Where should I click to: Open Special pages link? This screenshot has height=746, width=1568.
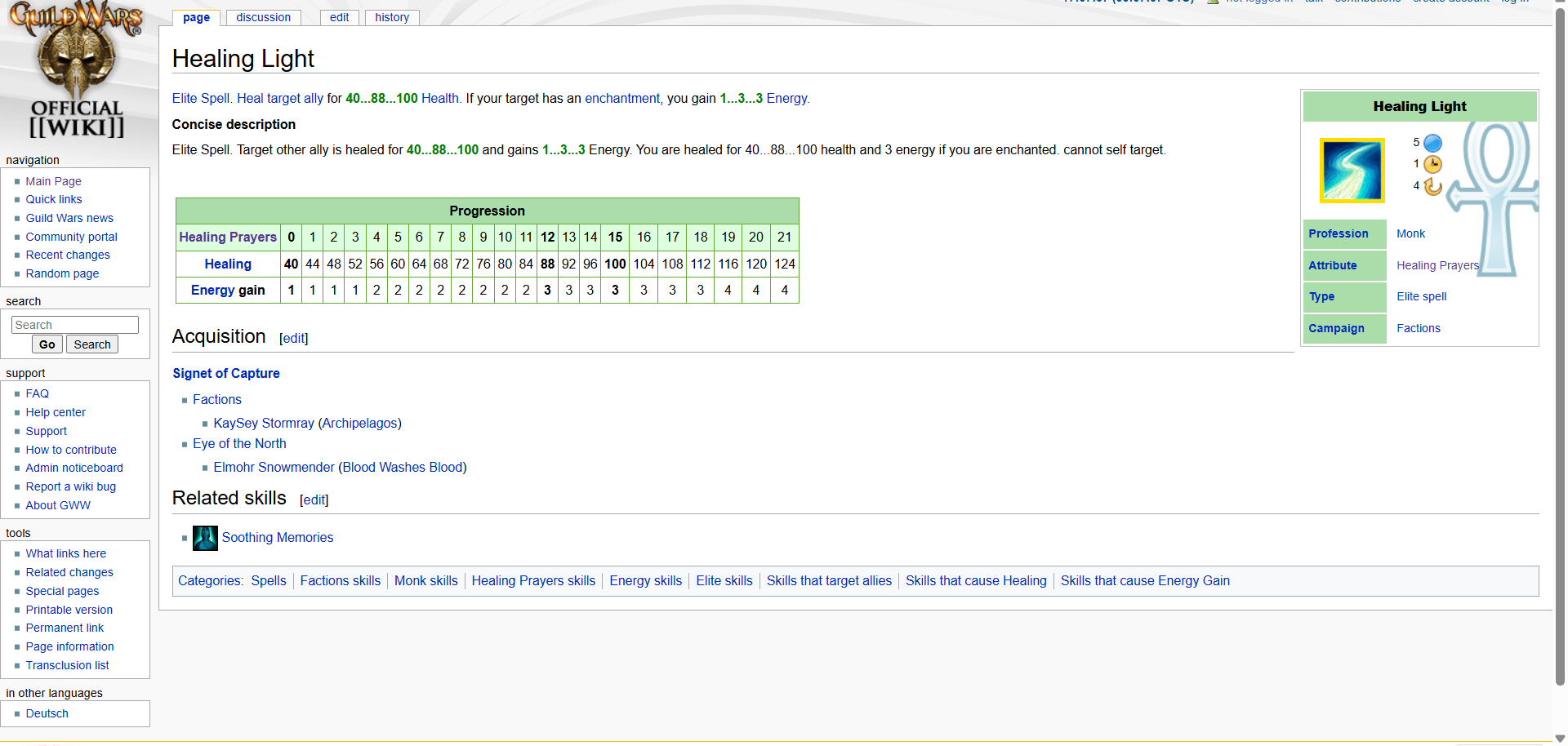coord(62,591)
